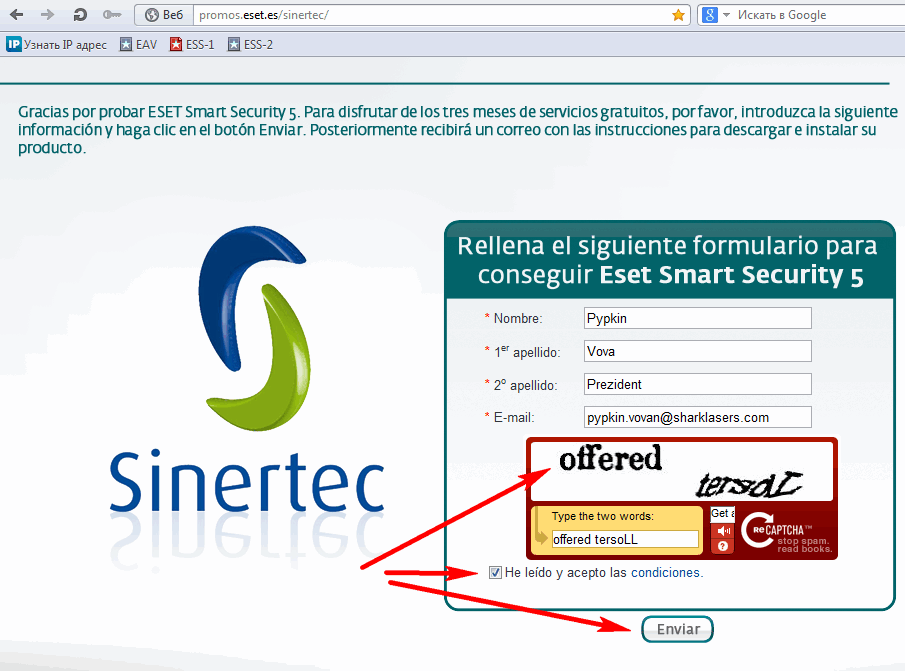
Task: Click the reCAPTCHA logo
Action: (x=786, y=533)
